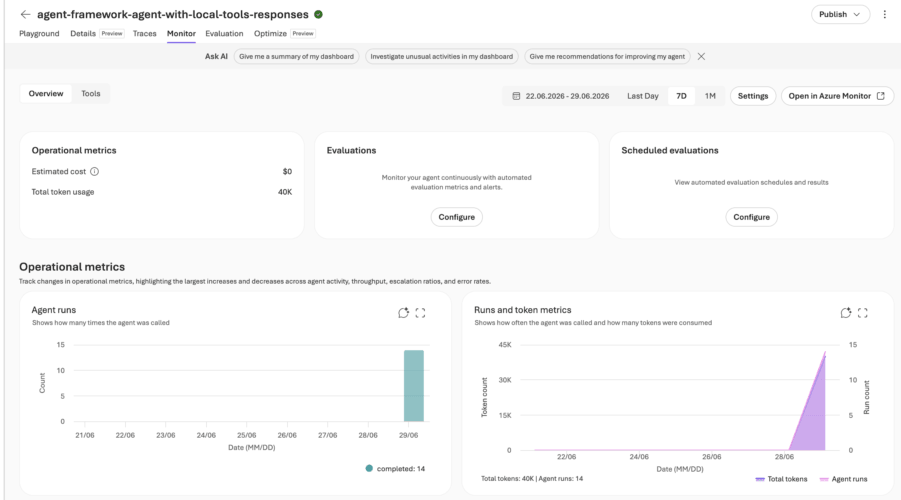Click the Operational metrics section heading

pos(72,267)
